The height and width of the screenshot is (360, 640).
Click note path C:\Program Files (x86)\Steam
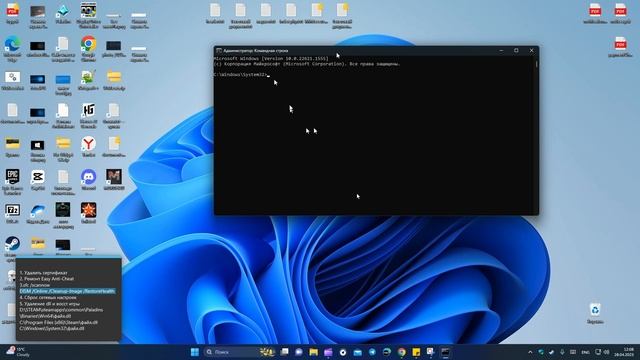[x=59, y=322]
